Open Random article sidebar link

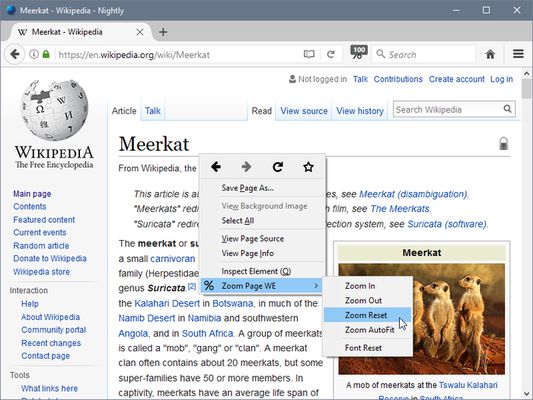click(41, 245)
